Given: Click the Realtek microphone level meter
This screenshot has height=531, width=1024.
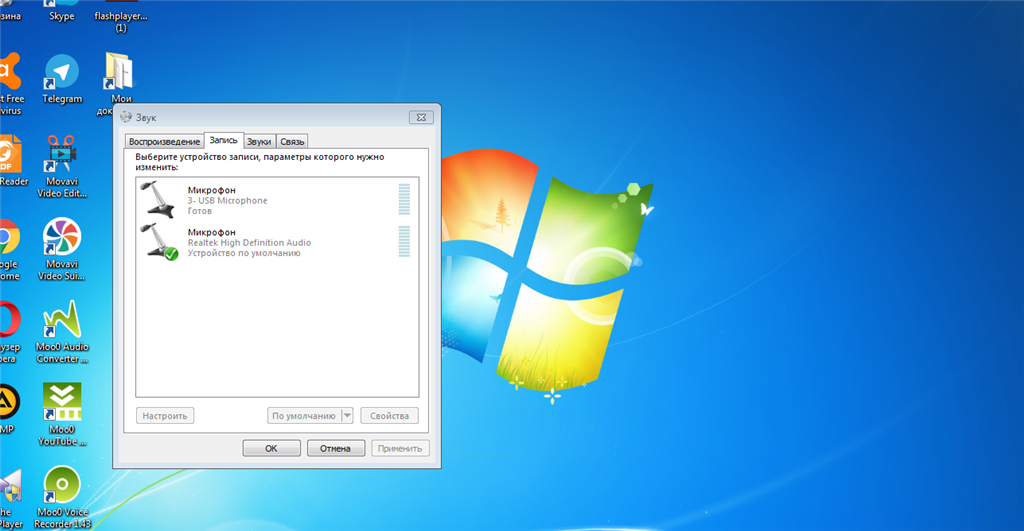Looking at the screenshot, I should 404,242.
